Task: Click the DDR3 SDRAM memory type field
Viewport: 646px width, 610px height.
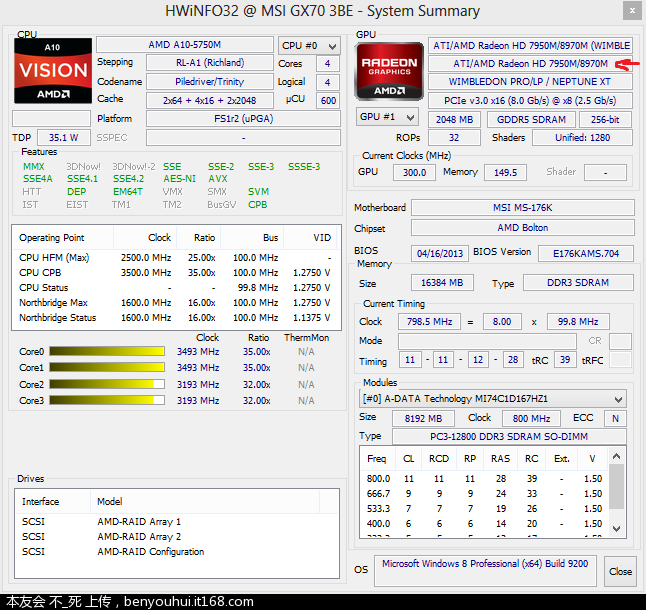Action: pyautogui.click(x=578, y=283)
